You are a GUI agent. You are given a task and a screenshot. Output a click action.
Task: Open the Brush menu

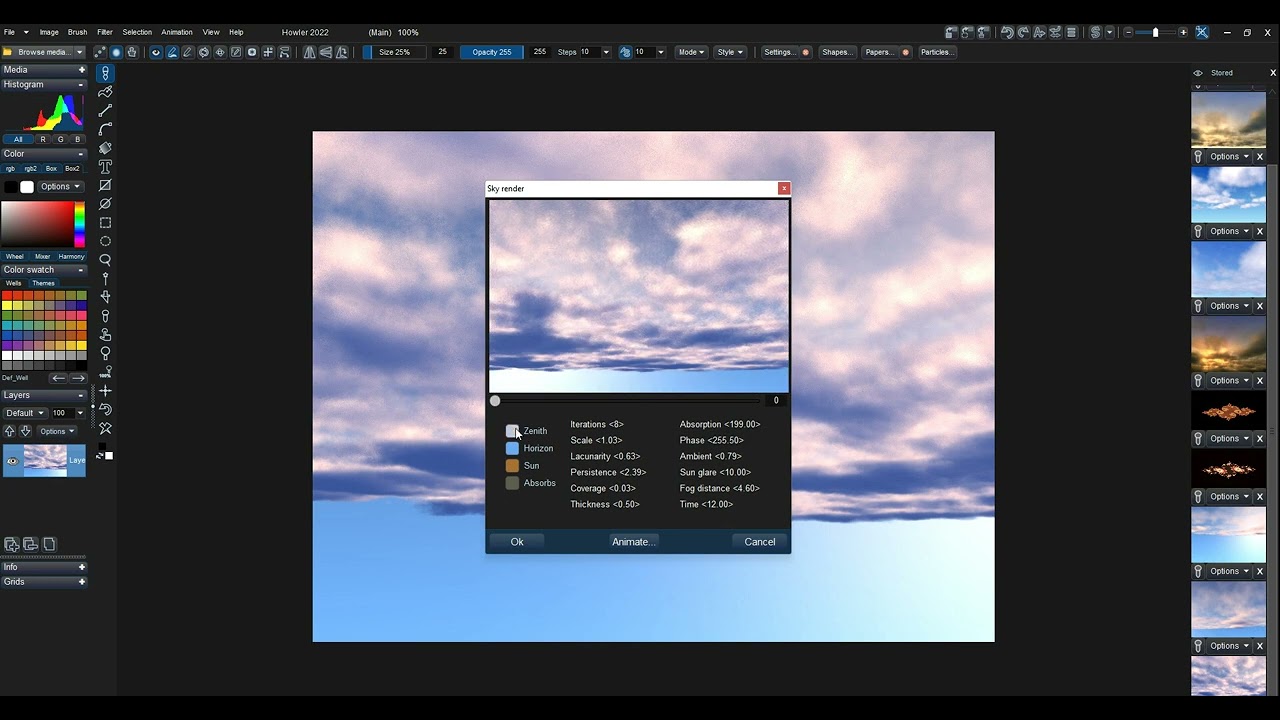click(77, 32)
